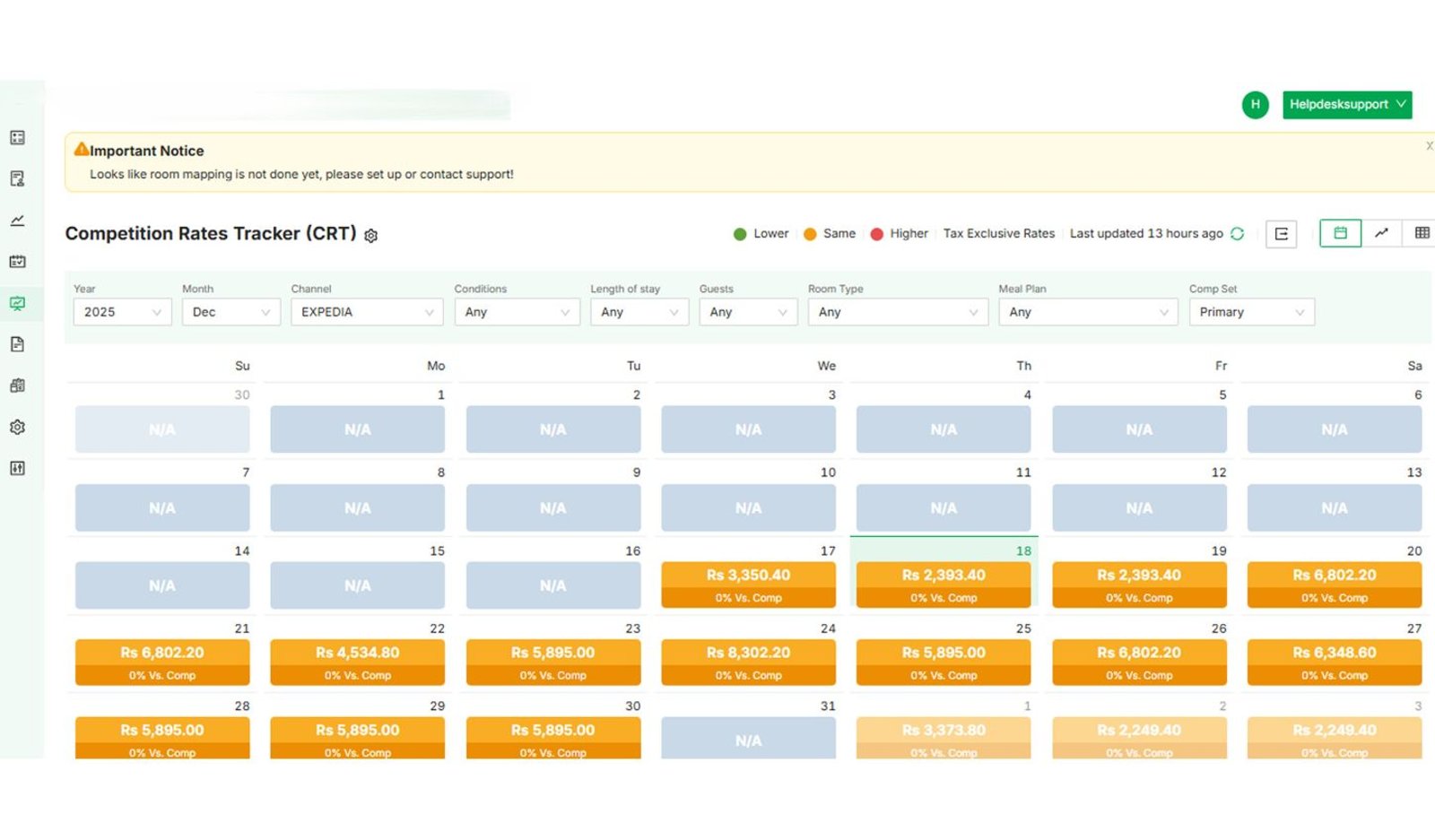Open Jan 1 rate Rs 3,373.80
Viewport: 1435px width, 840px height.
click(x=944, y=739)
